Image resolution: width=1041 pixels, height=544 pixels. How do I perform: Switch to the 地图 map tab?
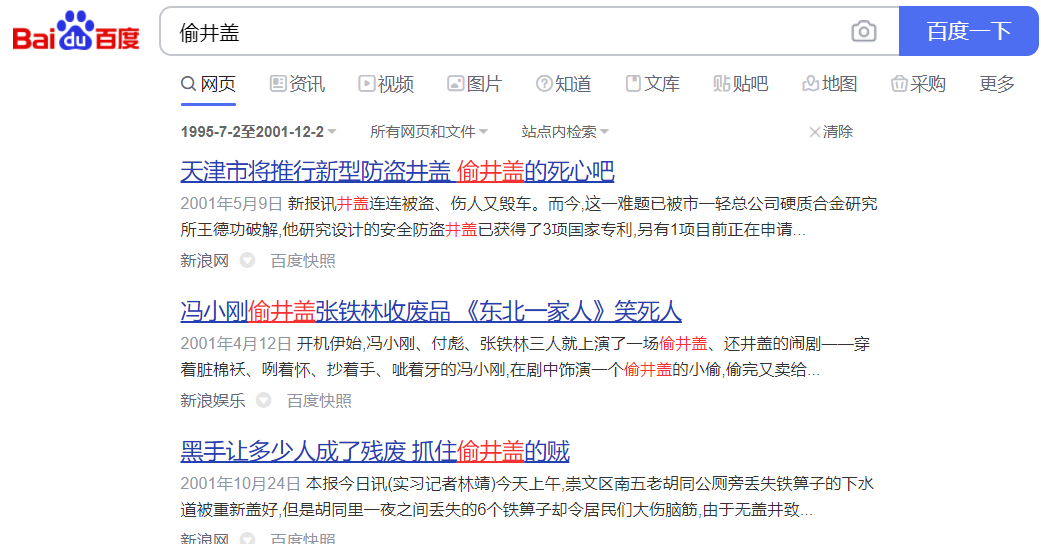pos(829,84)
